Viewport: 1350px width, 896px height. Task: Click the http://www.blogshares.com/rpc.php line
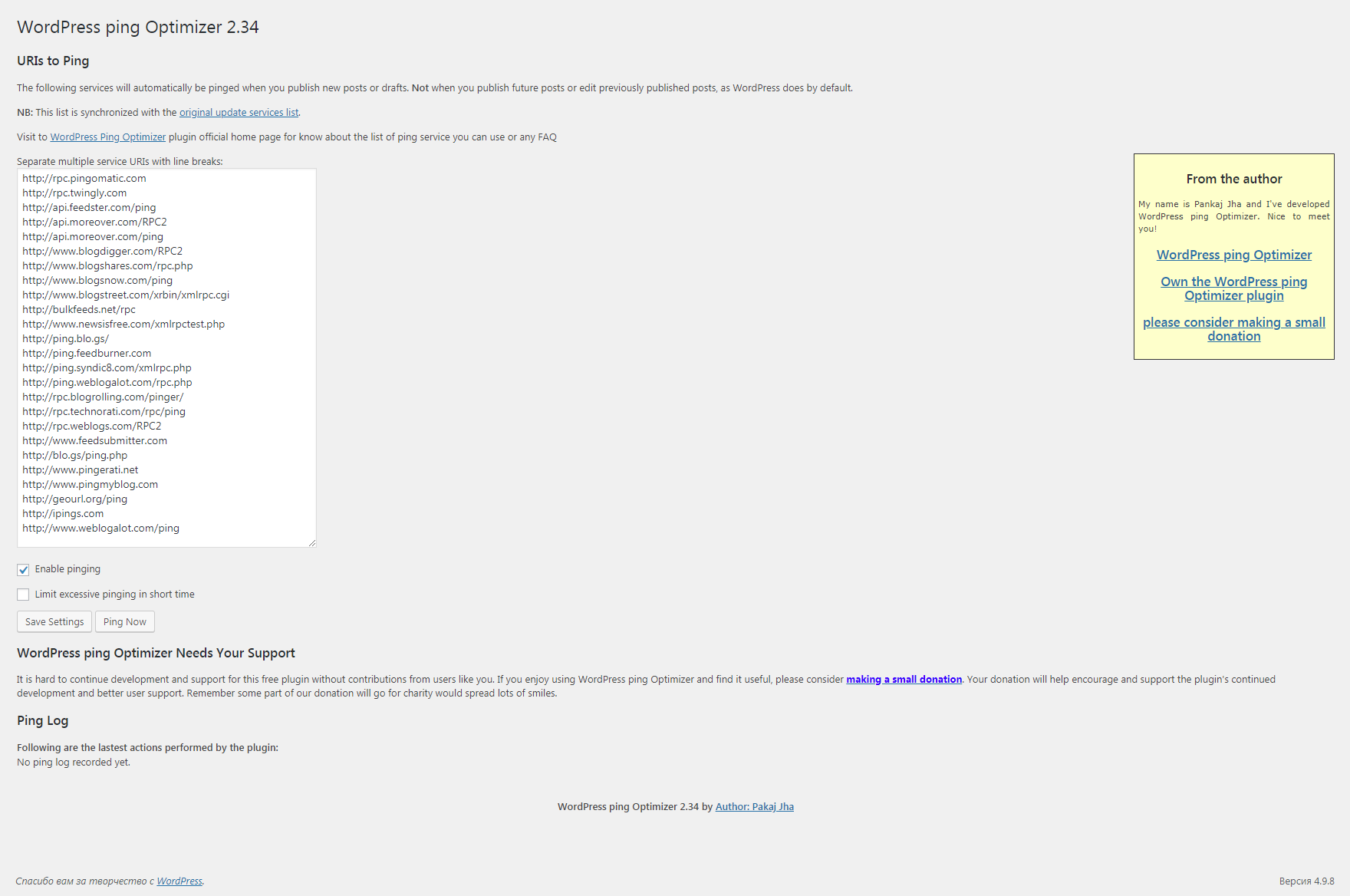(107, 265)
